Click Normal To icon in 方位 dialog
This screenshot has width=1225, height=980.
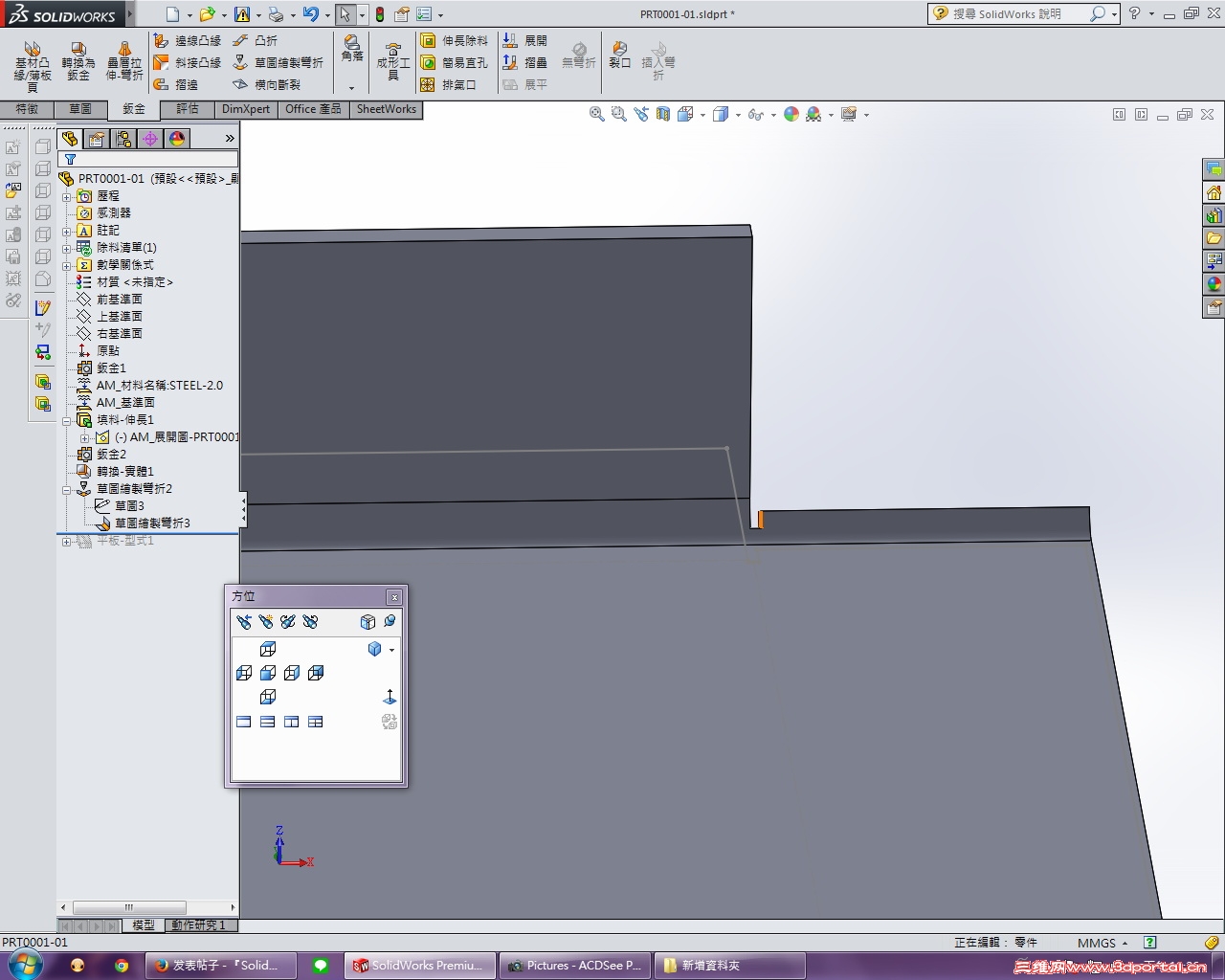pos(390,697)
